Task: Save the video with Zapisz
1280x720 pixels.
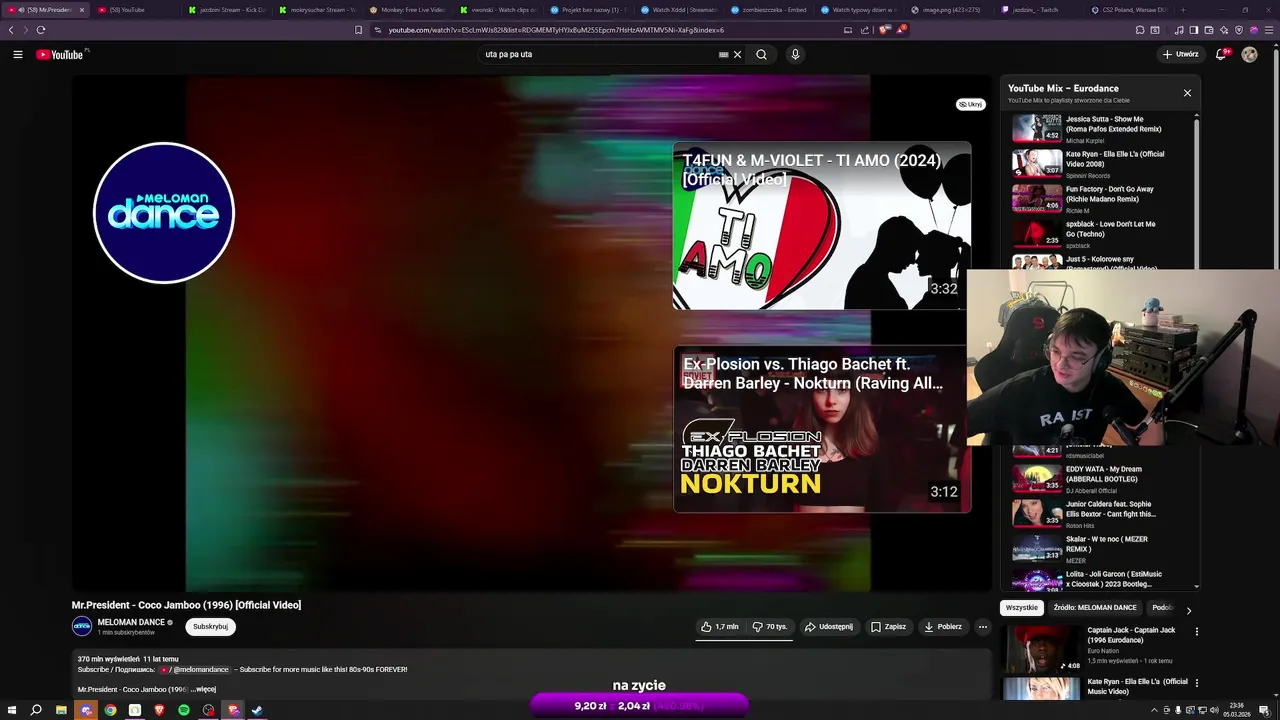Action: coord(888,626)
